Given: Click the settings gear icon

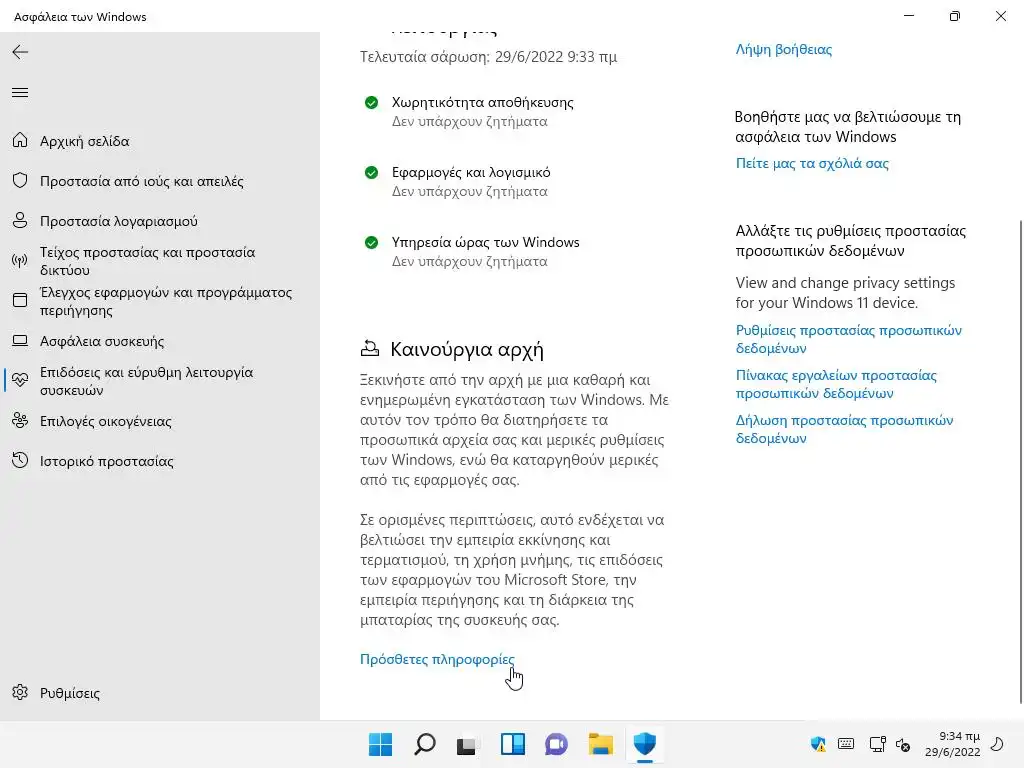Looking at the screenshot, I should [x=20, y=692].
